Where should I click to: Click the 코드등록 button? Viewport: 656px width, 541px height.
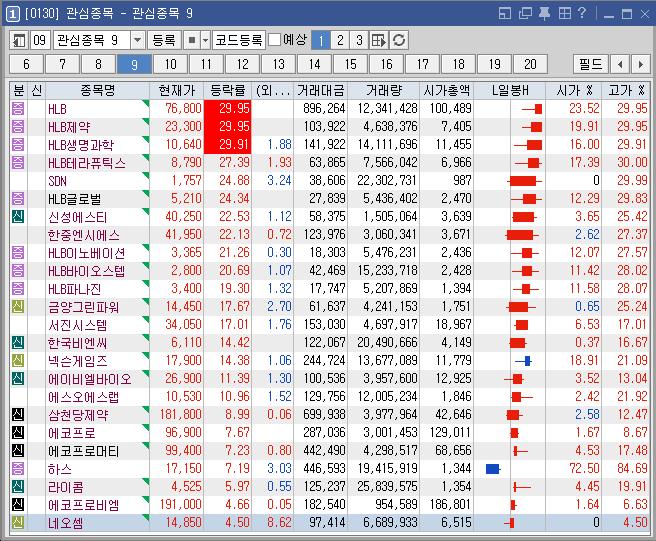pos(238,40)
